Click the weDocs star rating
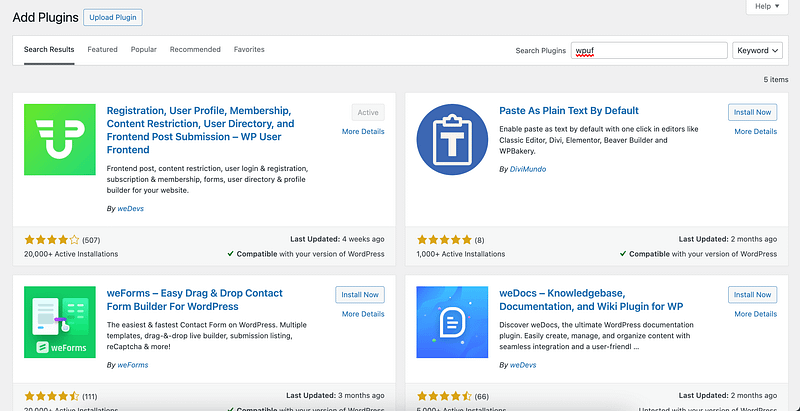 coord(444,396)
